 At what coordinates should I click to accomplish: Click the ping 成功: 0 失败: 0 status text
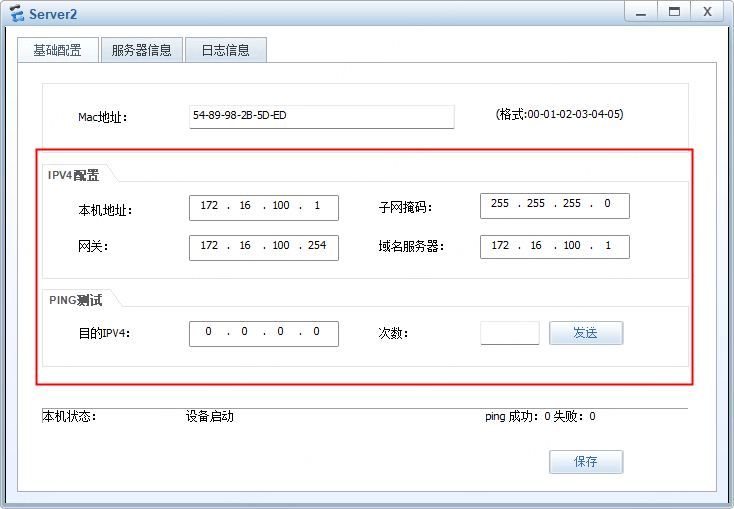pyautogui.click(x=540, y=416)
